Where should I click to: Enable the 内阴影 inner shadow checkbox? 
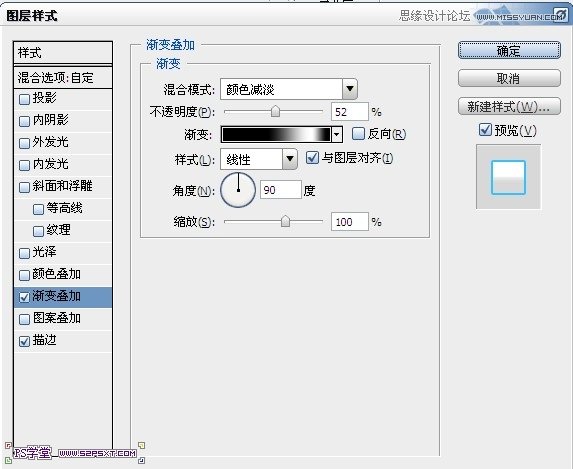[24, 121]
